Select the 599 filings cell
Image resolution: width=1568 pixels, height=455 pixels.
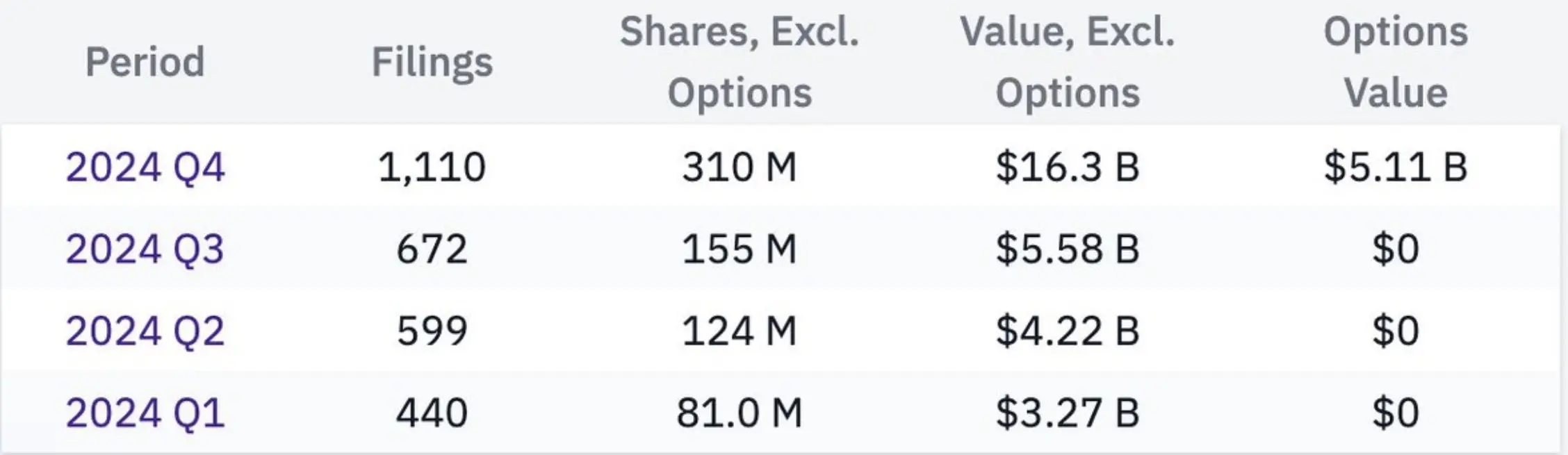coord(432,331)
